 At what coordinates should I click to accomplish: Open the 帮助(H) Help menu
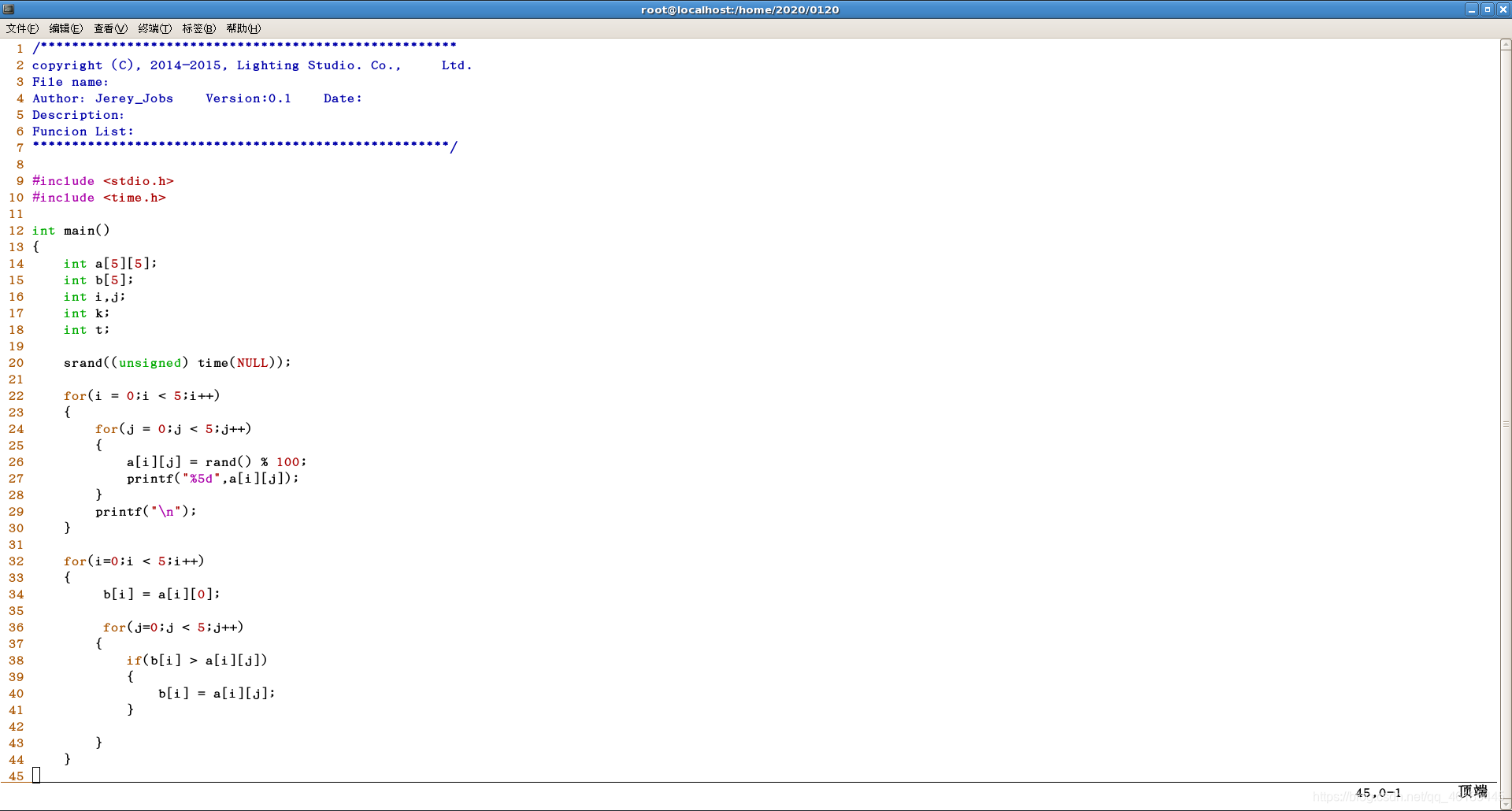tap(243, 28)
